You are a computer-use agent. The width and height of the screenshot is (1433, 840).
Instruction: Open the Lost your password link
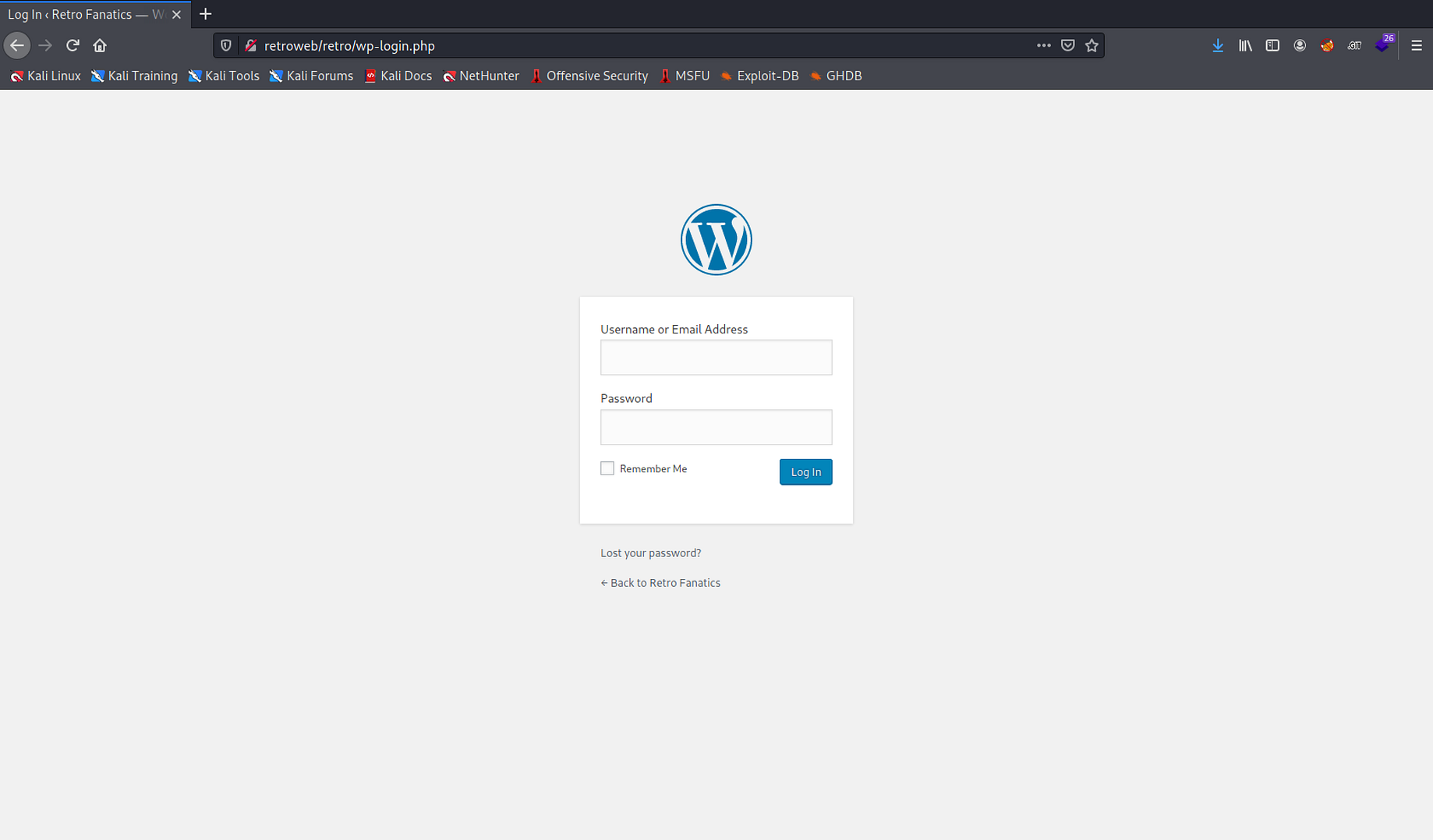tap(650, 552)
